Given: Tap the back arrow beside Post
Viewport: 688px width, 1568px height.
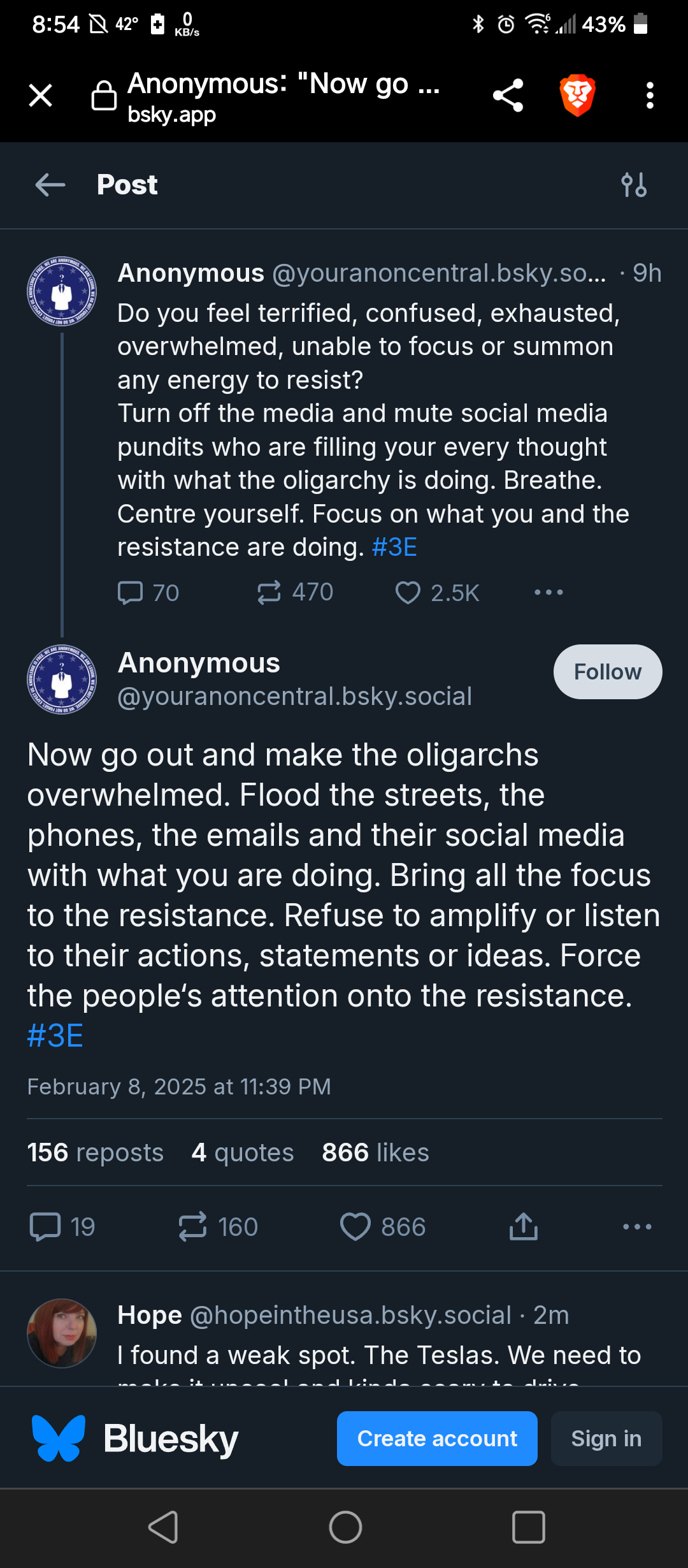Looking at the screenshot, I should [x=50, y=185].
